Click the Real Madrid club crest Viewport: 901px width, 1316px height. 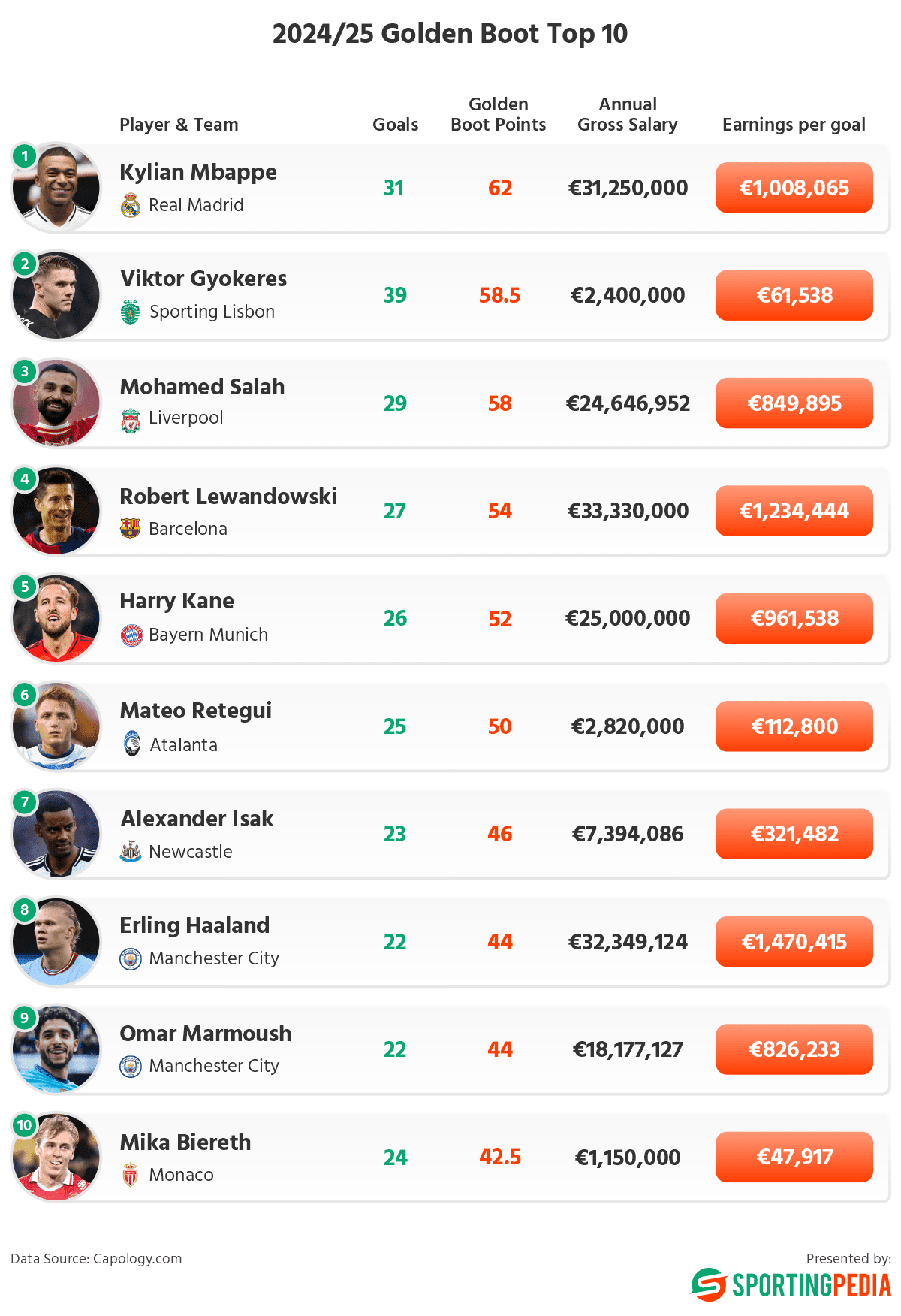[x=131, y=205]
